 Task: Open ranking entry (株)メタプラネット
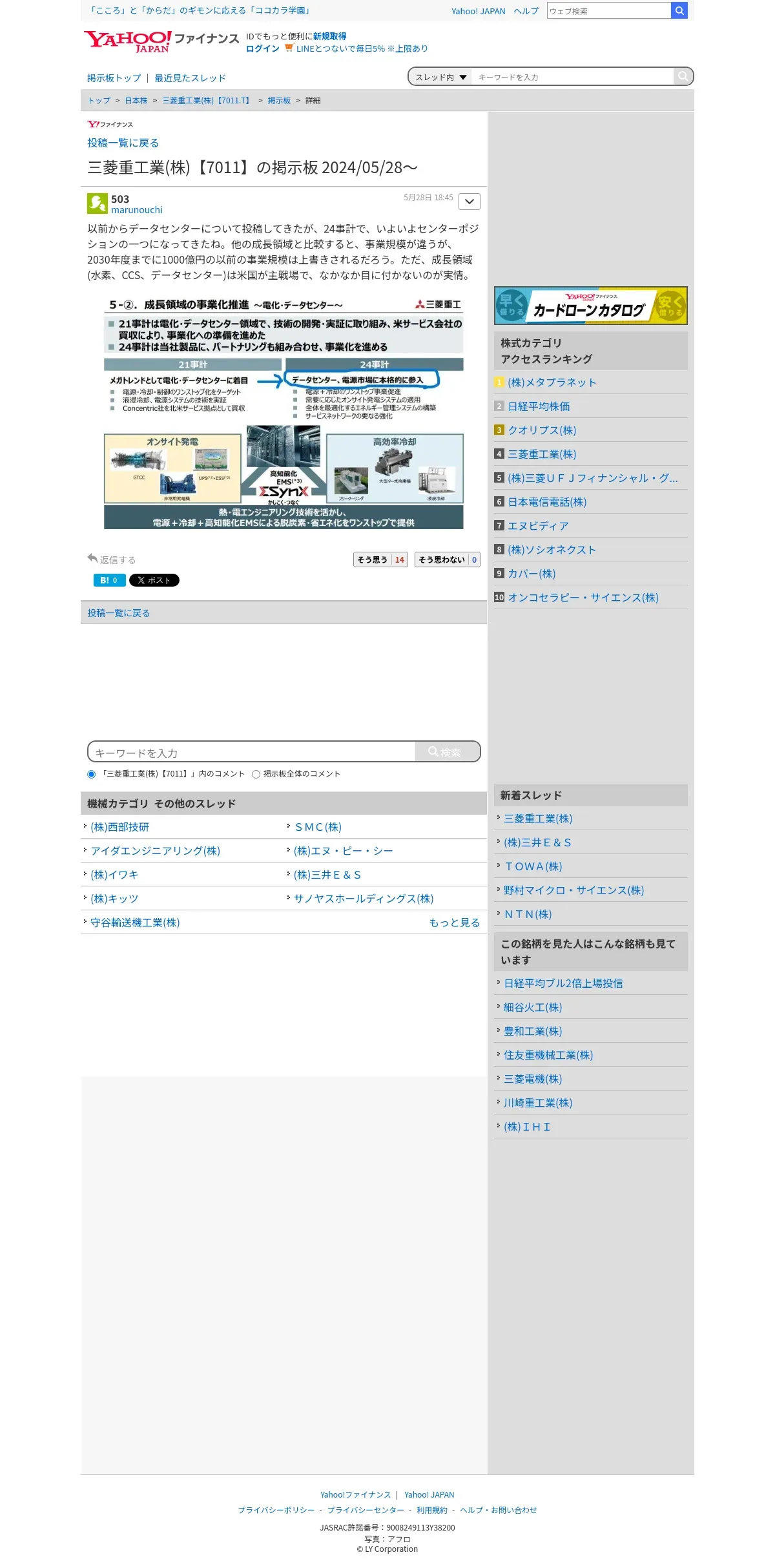pos(552,382)
